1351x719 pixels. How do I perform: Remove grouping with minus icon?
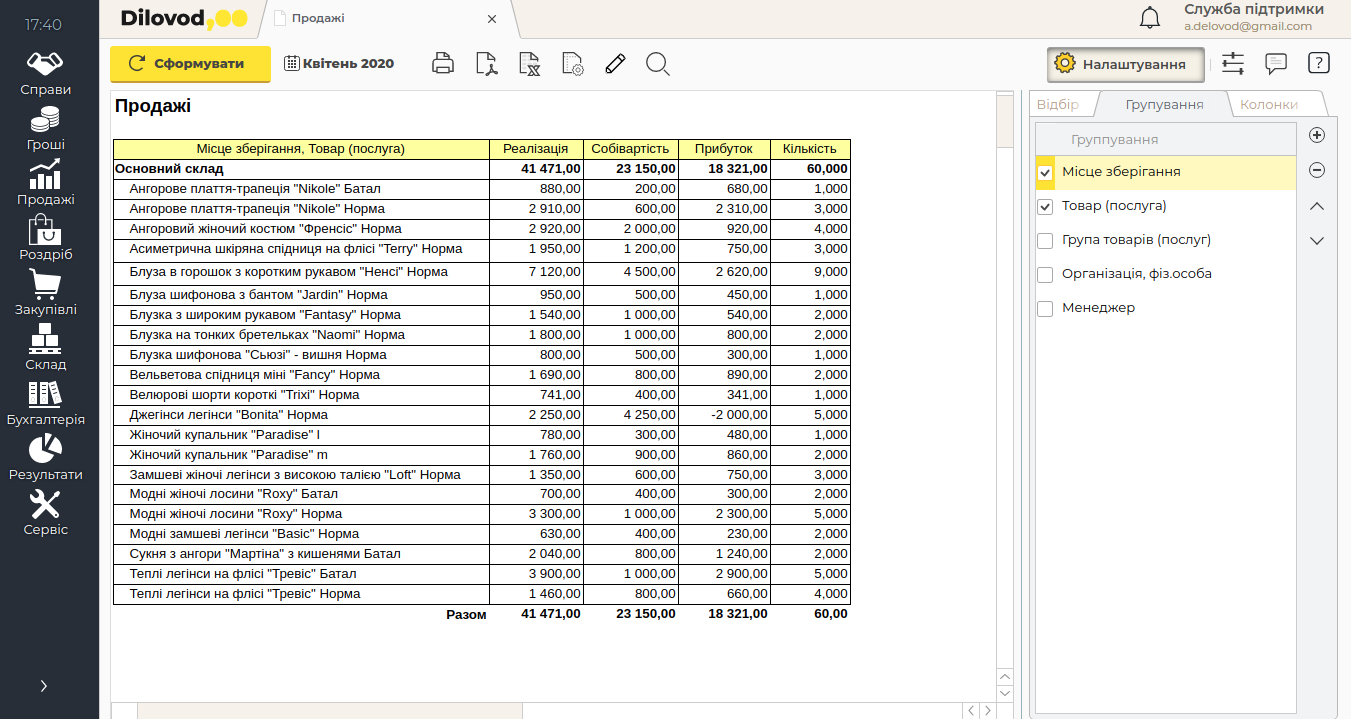point(1317,170)
